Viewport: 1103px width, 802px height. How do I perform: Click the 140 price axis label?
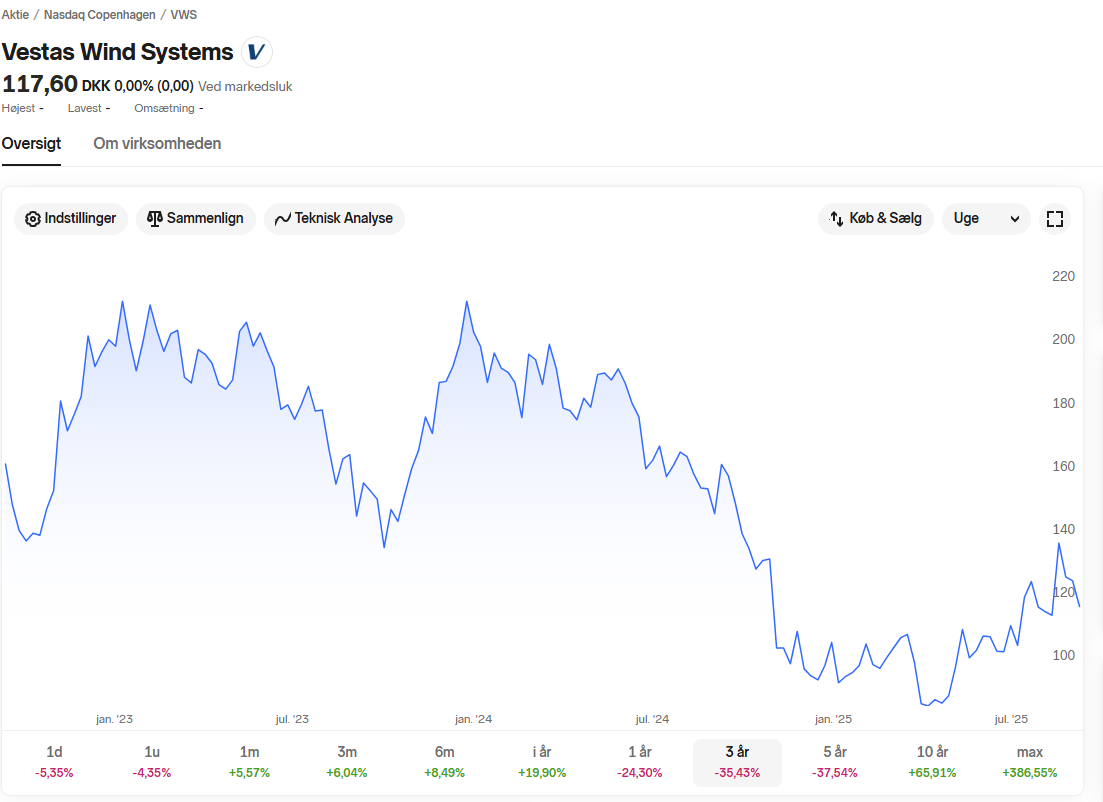coord(1063,529)
